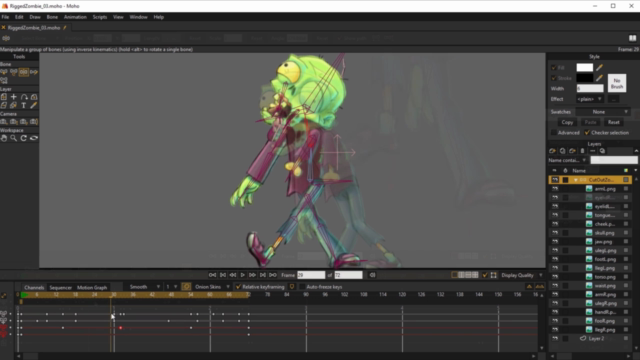
Task: Open the Smooth interpolation dropdown
Action: pyautogui.click(x=143, y=287)
